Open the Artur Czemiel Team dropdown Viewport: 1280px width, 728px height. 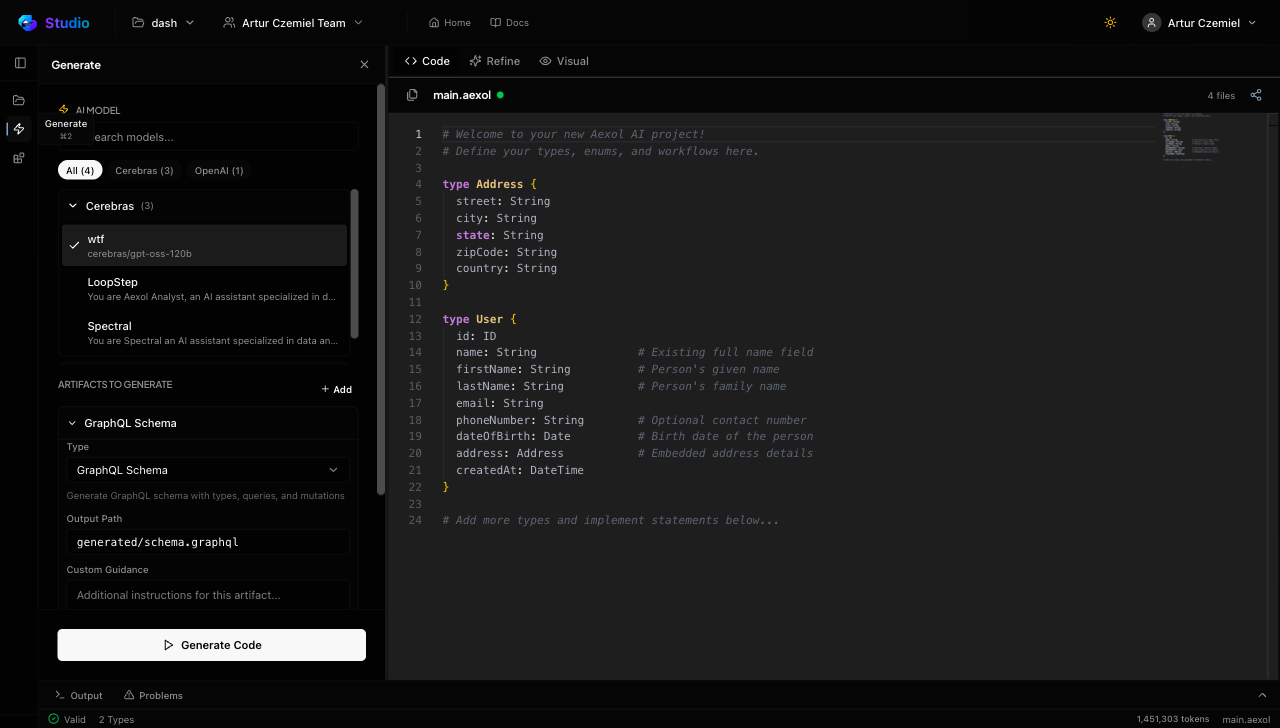(293, 23)
